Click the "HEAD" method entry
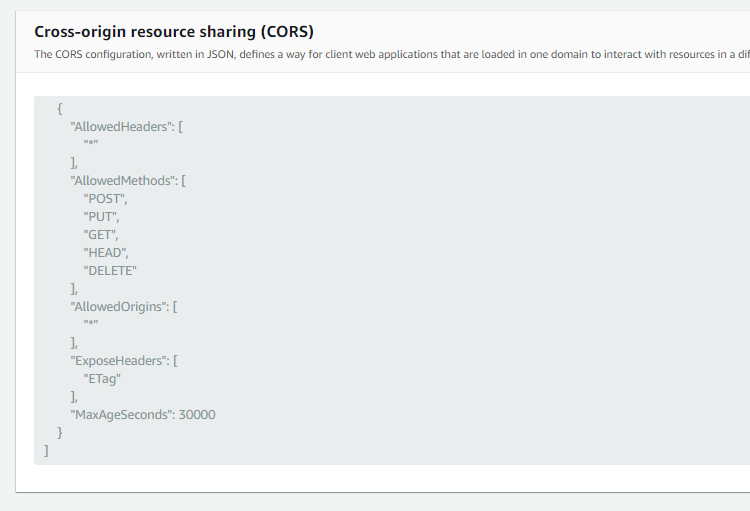Screen dimensions: 750x511 (106, 252)
